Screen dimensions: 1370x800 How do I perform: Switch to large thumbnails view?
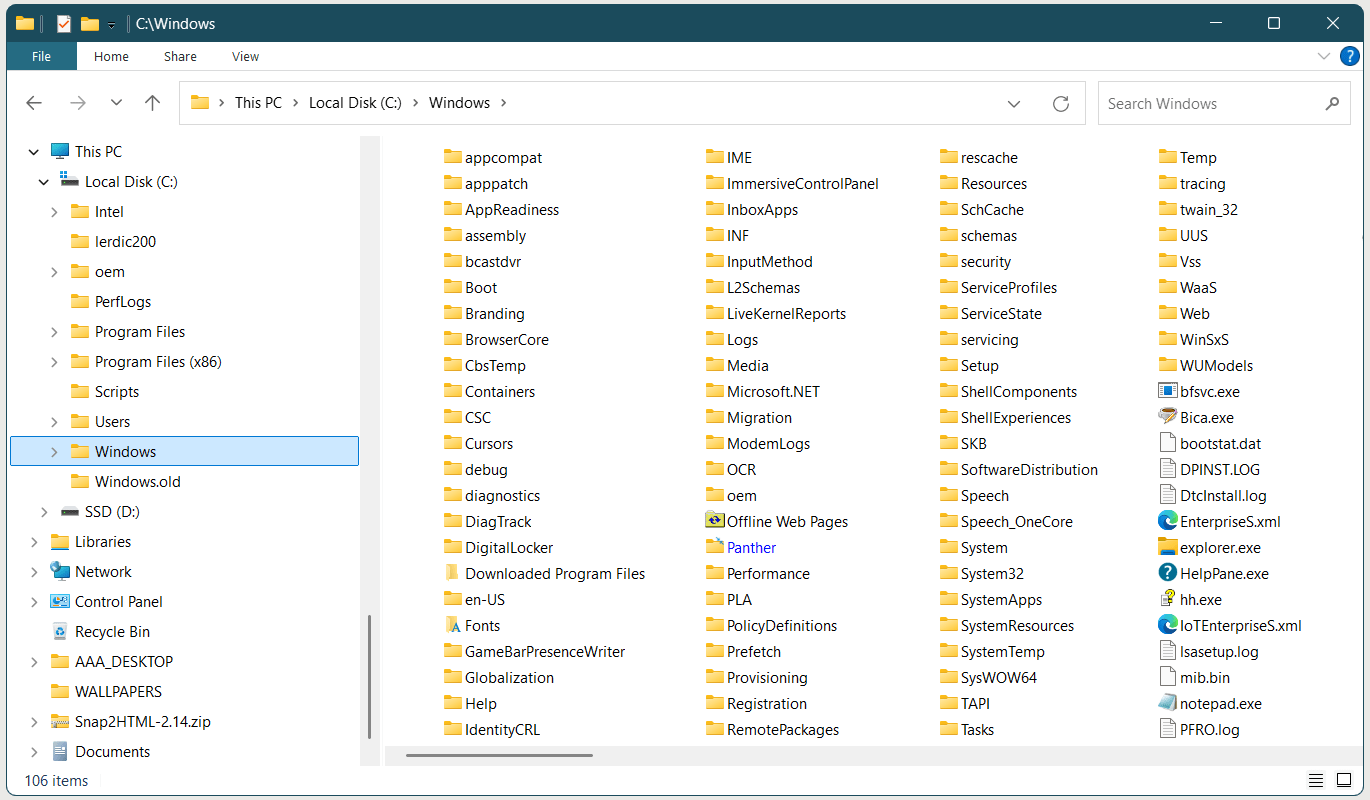pyautogui.click(x=1345, y=780)
